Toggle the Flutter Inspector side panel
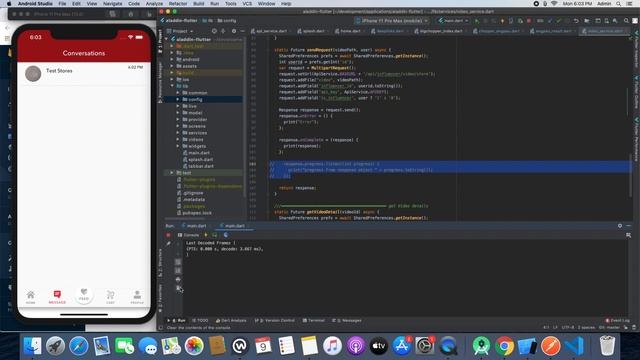The width and height of the screenshot is (640, 360). [636, 49]
